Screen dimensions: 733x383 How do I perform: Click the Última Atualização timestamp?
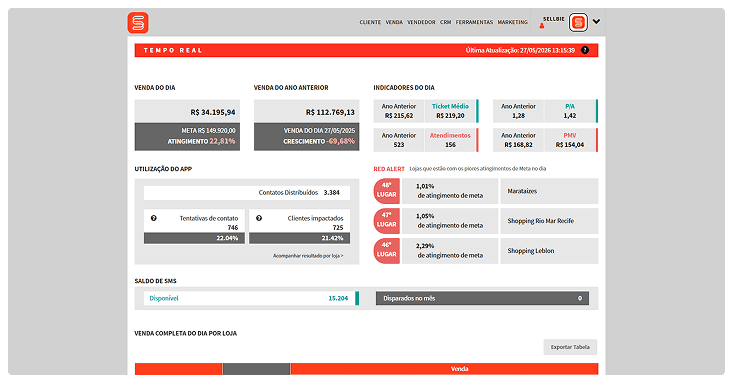pos(520,50)
